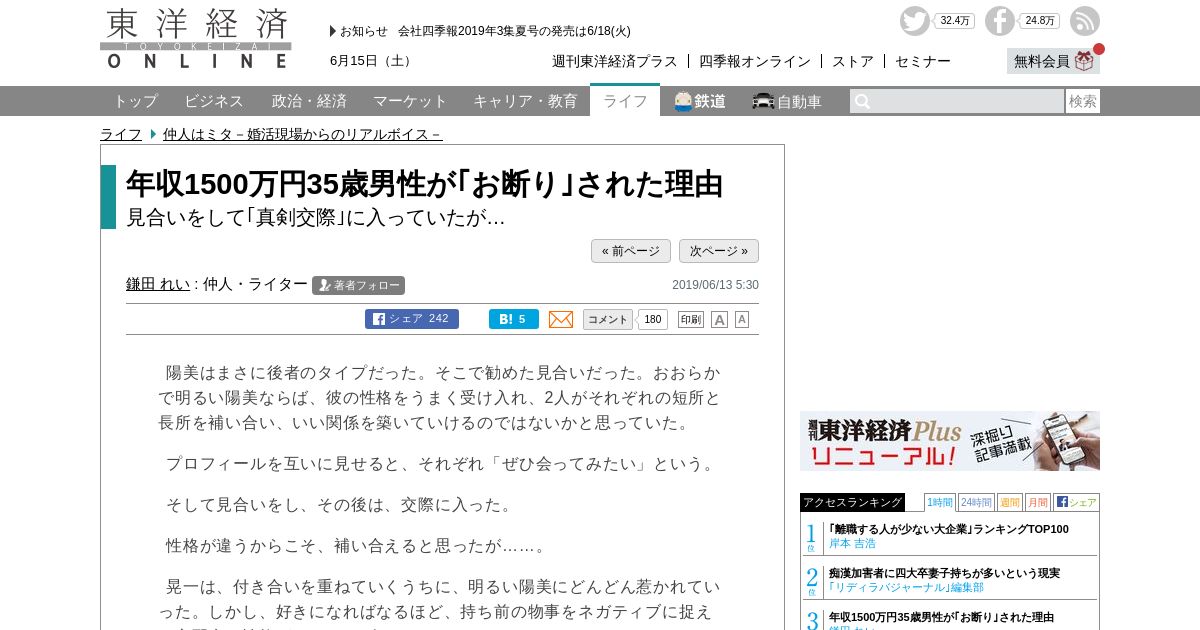Open the ストア link
Screen dimensions: 1200x630
pos(853,61)
